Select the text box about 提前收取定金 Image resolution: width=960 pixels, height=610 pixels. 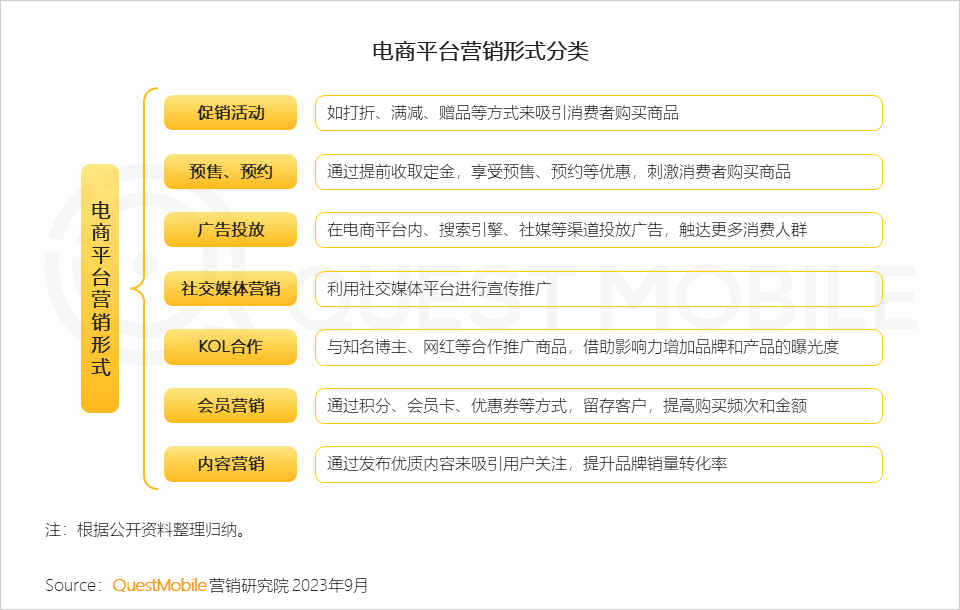coord(598,172)
